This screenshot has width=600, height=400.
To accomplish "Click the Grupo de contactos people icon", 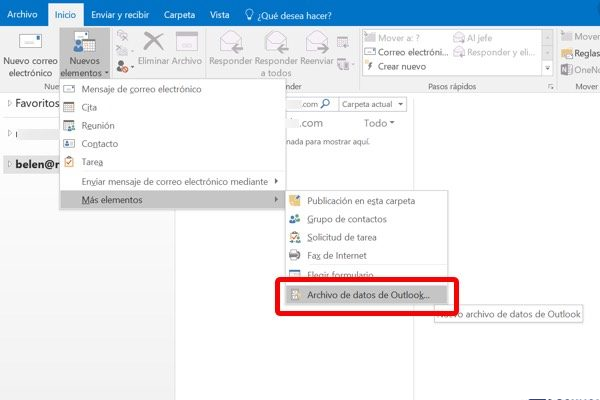I will [295, 219].
